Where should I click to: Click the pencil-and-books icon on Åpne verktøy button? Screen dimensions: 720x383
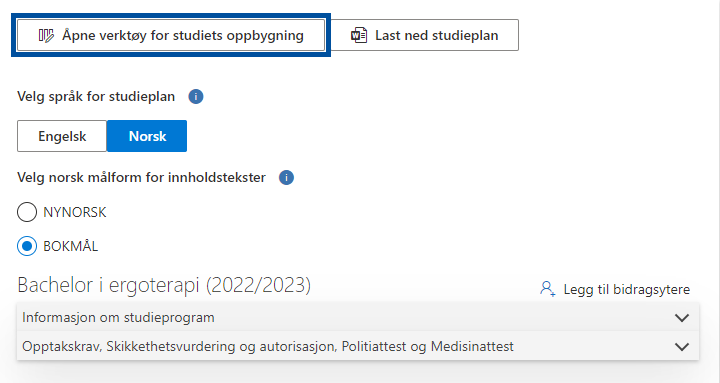tap(46, 35)
